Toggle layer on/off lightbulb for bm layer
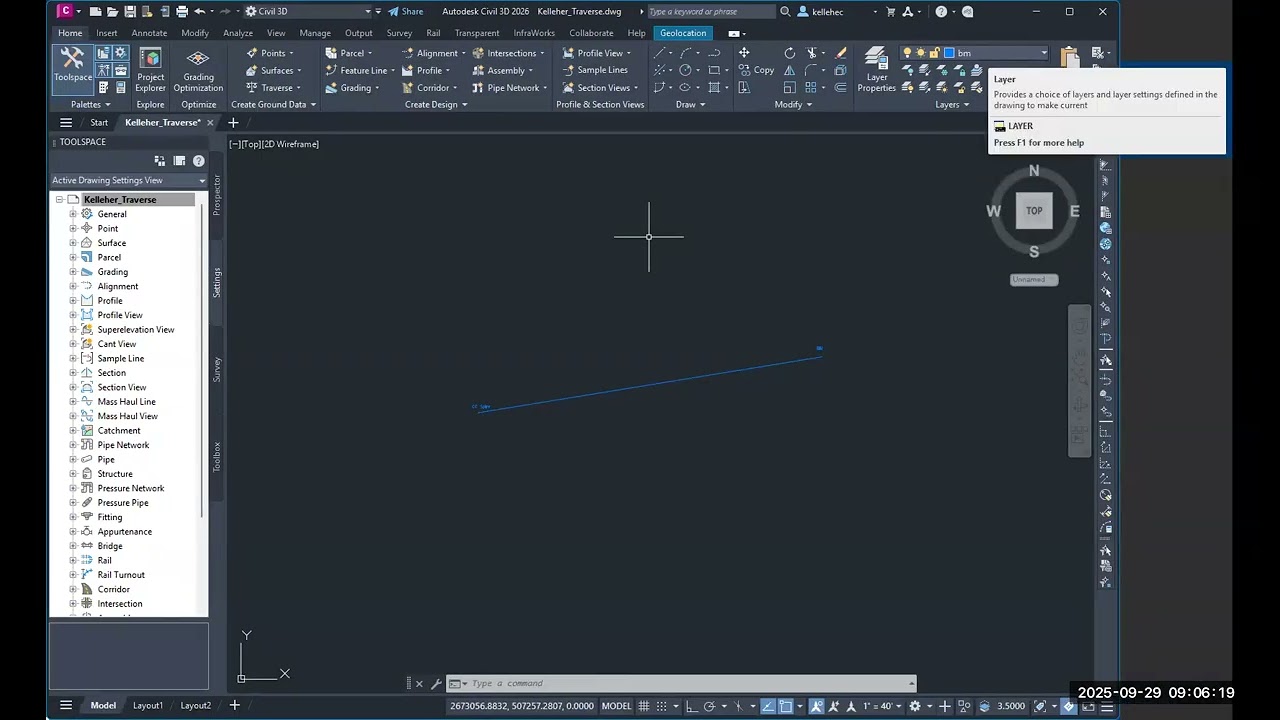The image size is (1280, 720). (x=907, y=53)
